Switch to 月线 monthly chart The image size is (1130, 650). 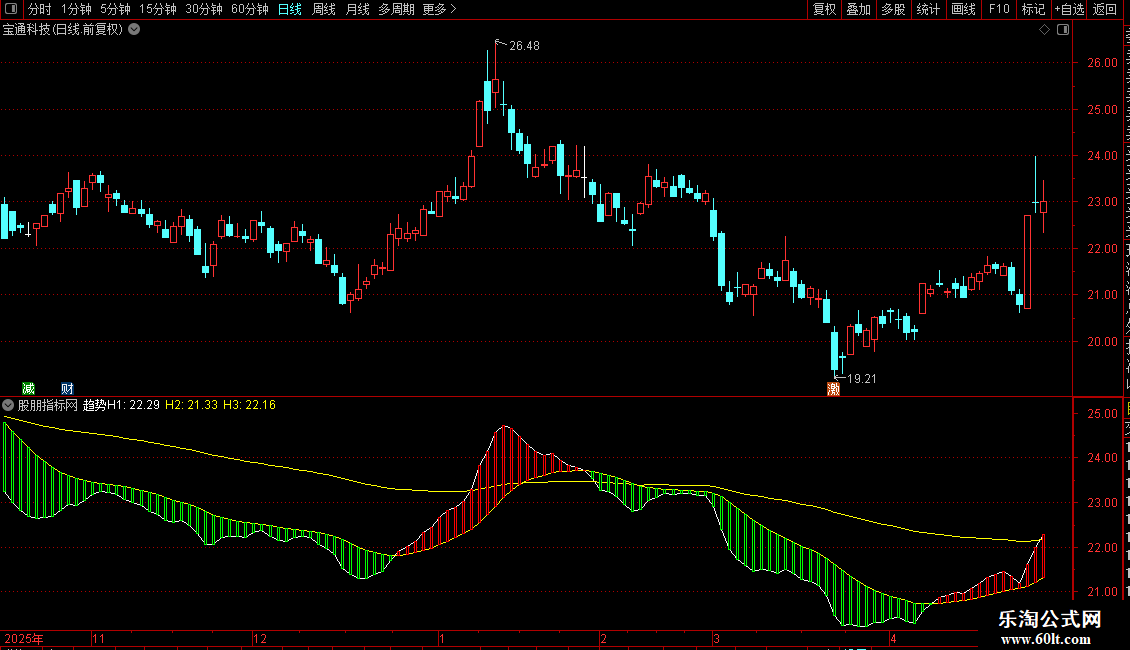click(357, 9)
